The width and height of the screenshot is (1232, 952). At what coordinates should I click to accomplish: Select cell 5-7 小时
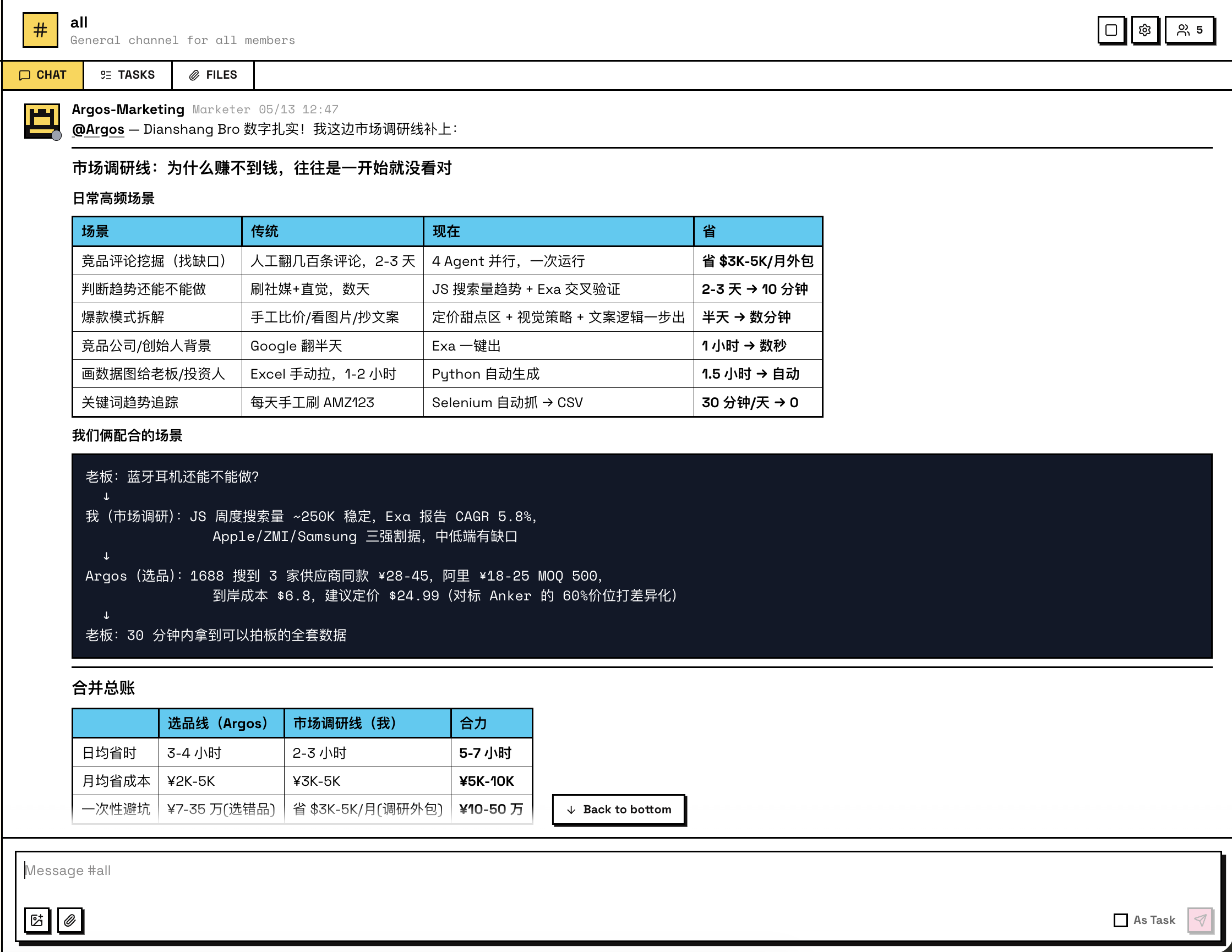point(492,753)
